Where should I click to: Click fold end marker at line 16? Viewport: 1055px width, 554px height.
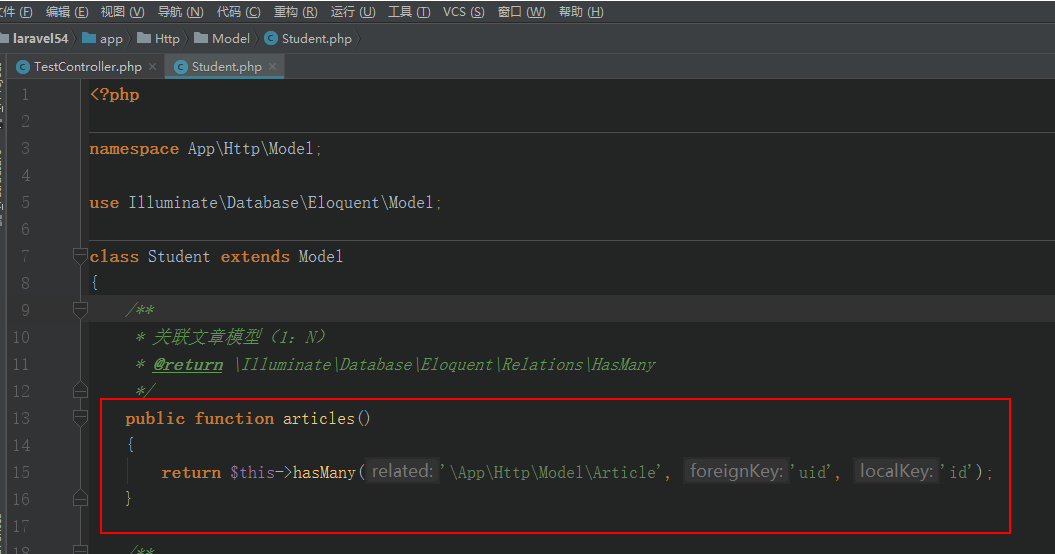click(80, 498)
